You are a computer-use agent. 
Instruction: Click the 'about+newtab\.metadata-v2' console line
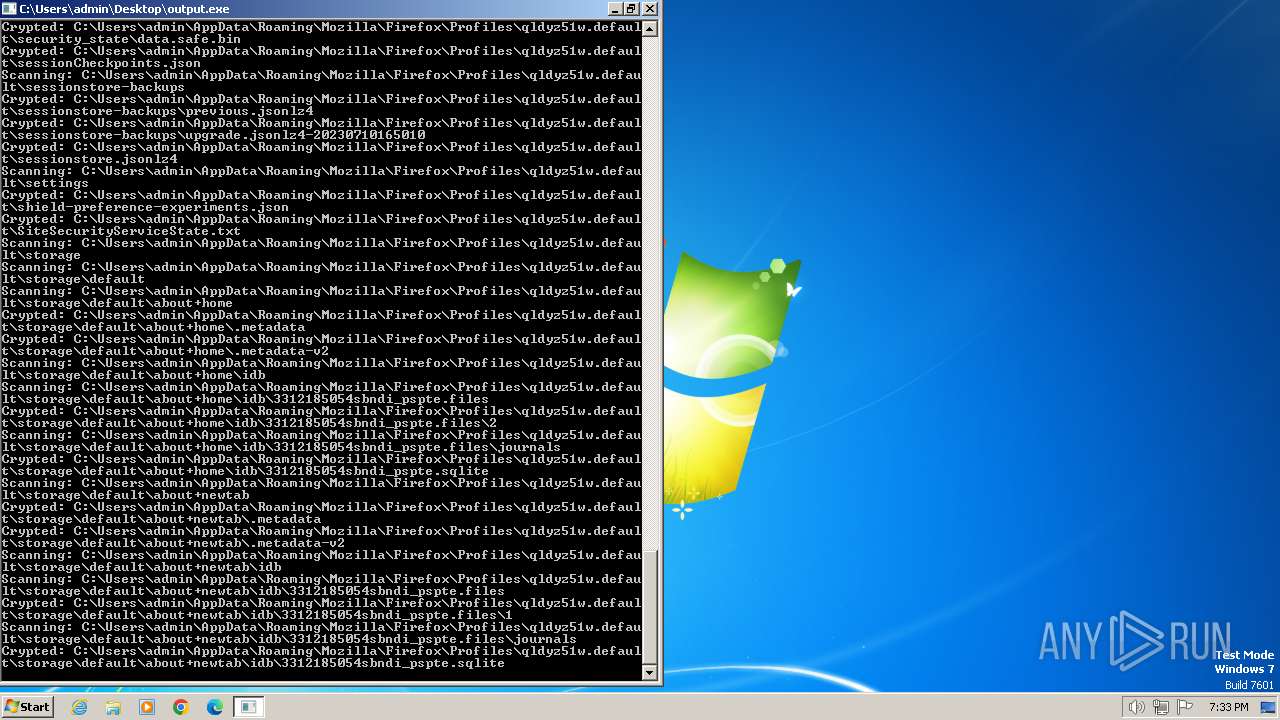point(173,543)
